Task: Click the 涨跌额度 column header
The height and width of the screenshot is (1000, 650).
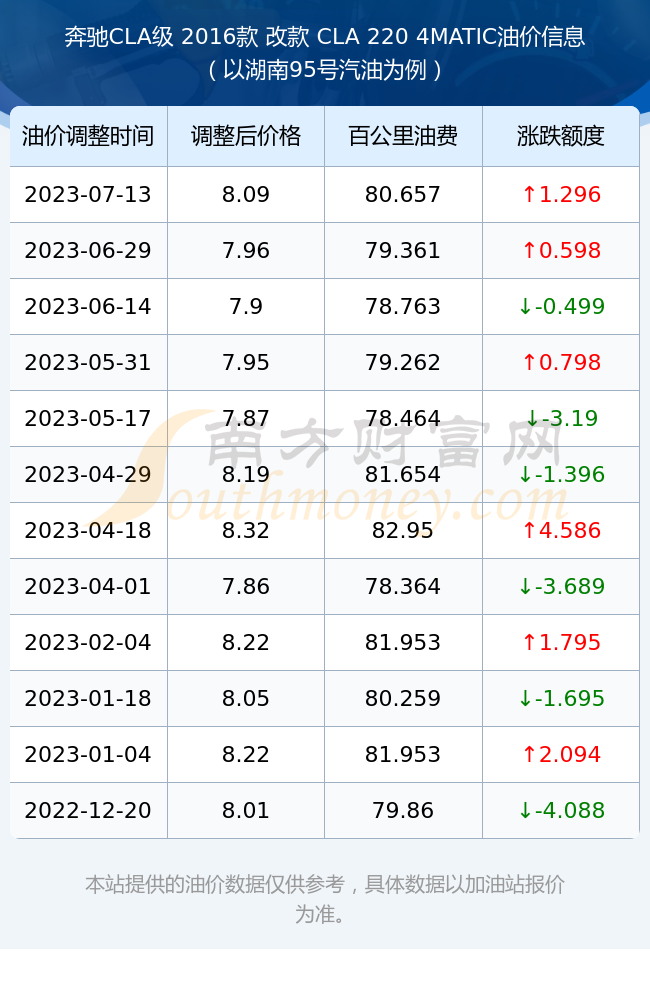Action: coord(561,136)
